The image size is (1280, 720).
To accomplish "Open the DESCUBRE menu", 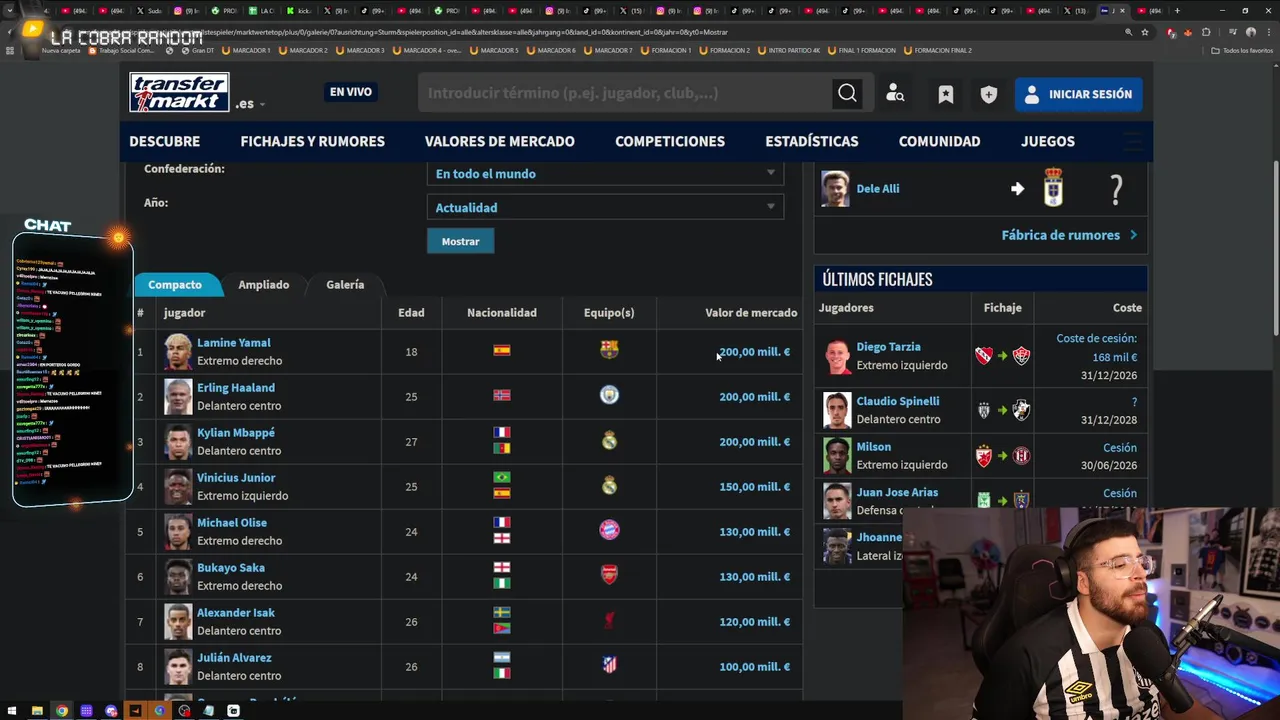I will pos(165,142).
